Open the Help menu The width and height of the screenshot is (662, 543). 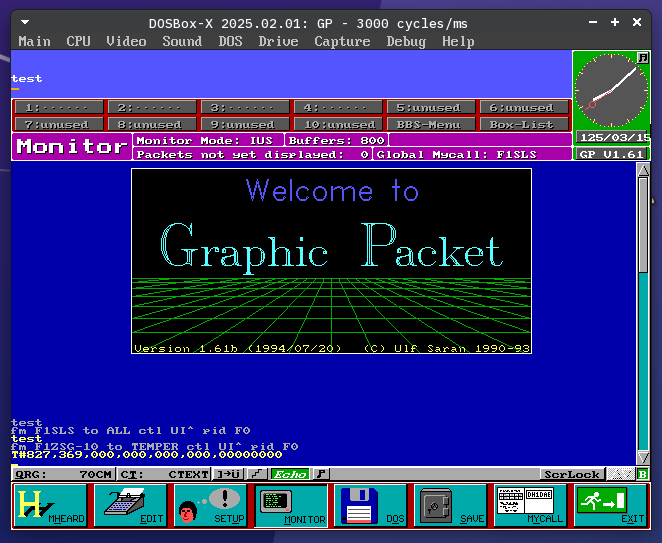click(x=459, y=41)
